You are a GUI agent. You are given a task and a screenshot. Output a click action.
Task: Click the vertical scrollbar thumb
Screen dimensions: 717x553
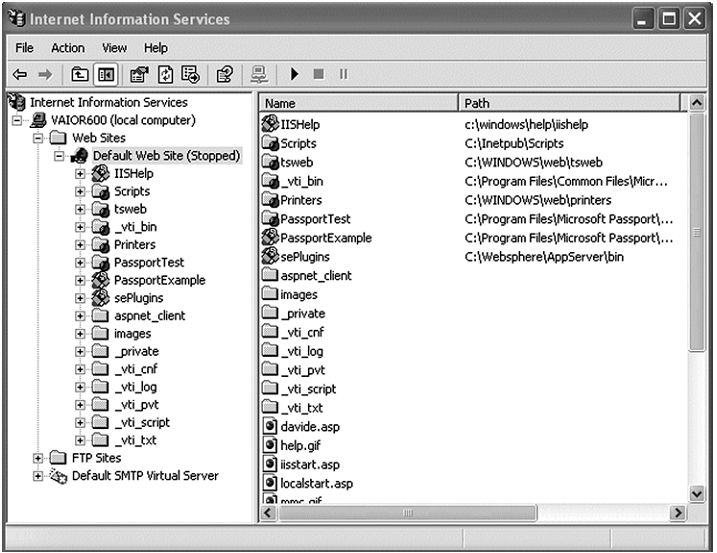[x=697, y=232]
